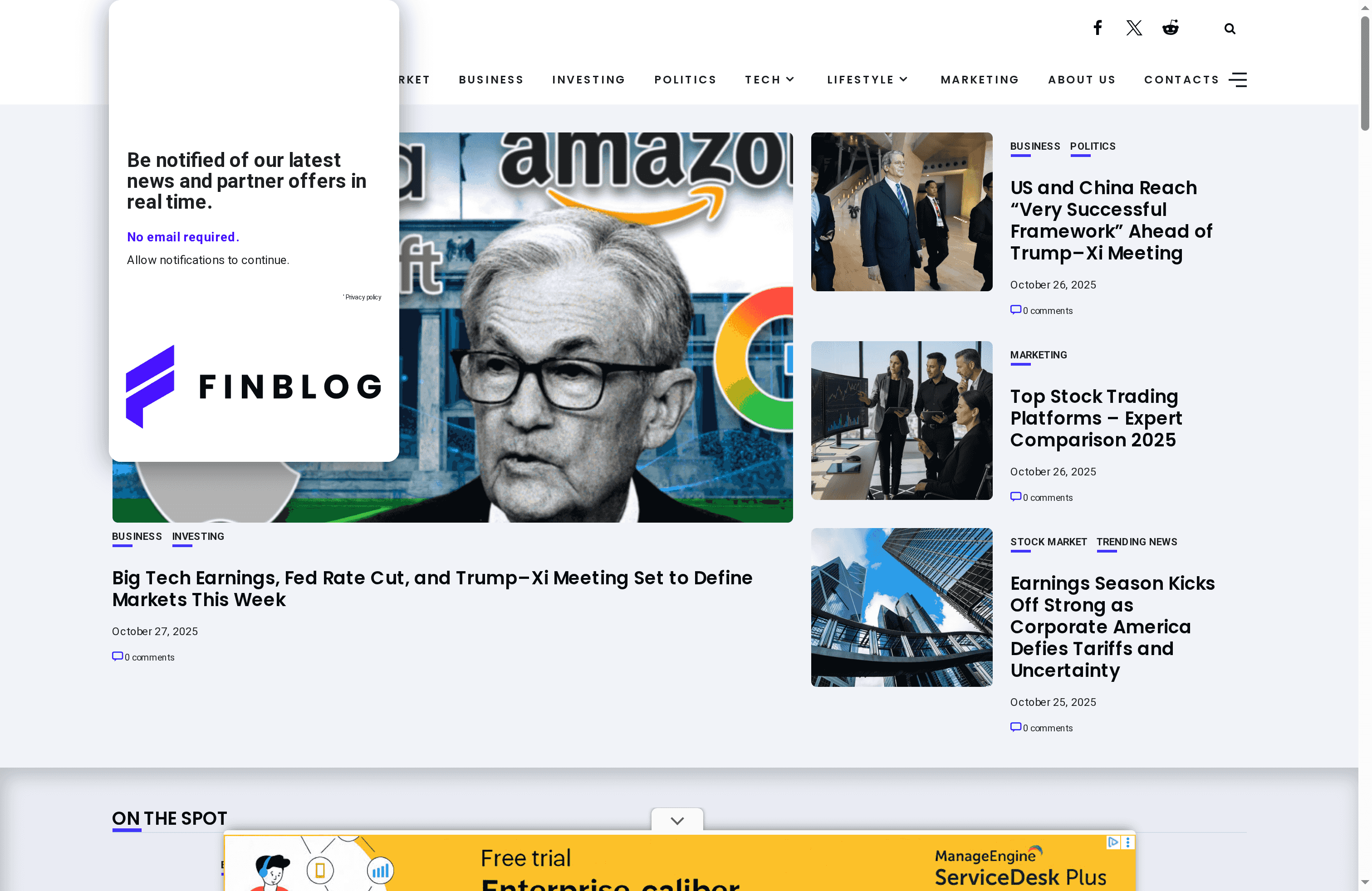Open the Top Stock Trading Platforms article
This screenshot has height=891, width=1372.
pyautogui.click(x=1095, y=418)
